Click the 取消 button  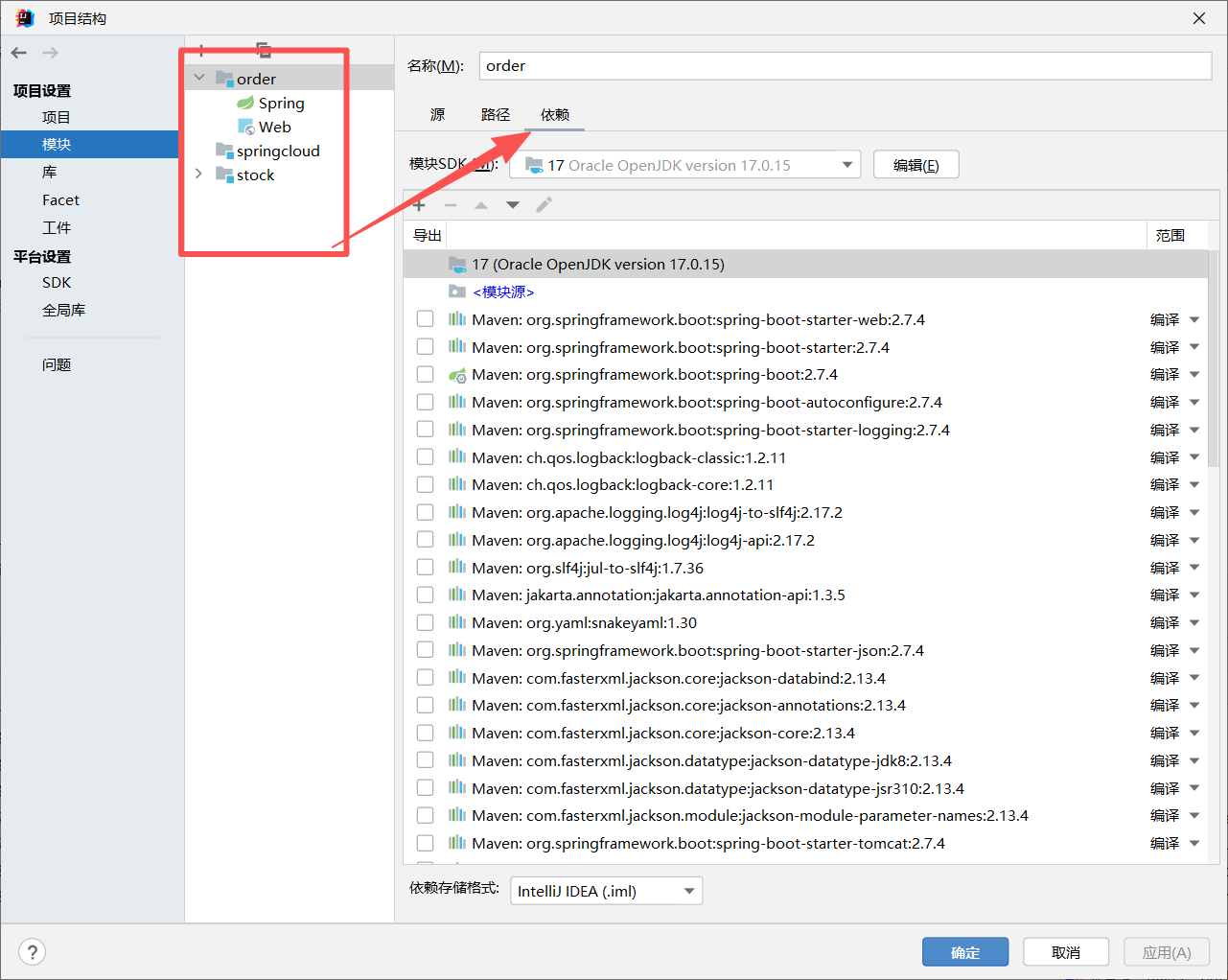(x=1066, y=952)
